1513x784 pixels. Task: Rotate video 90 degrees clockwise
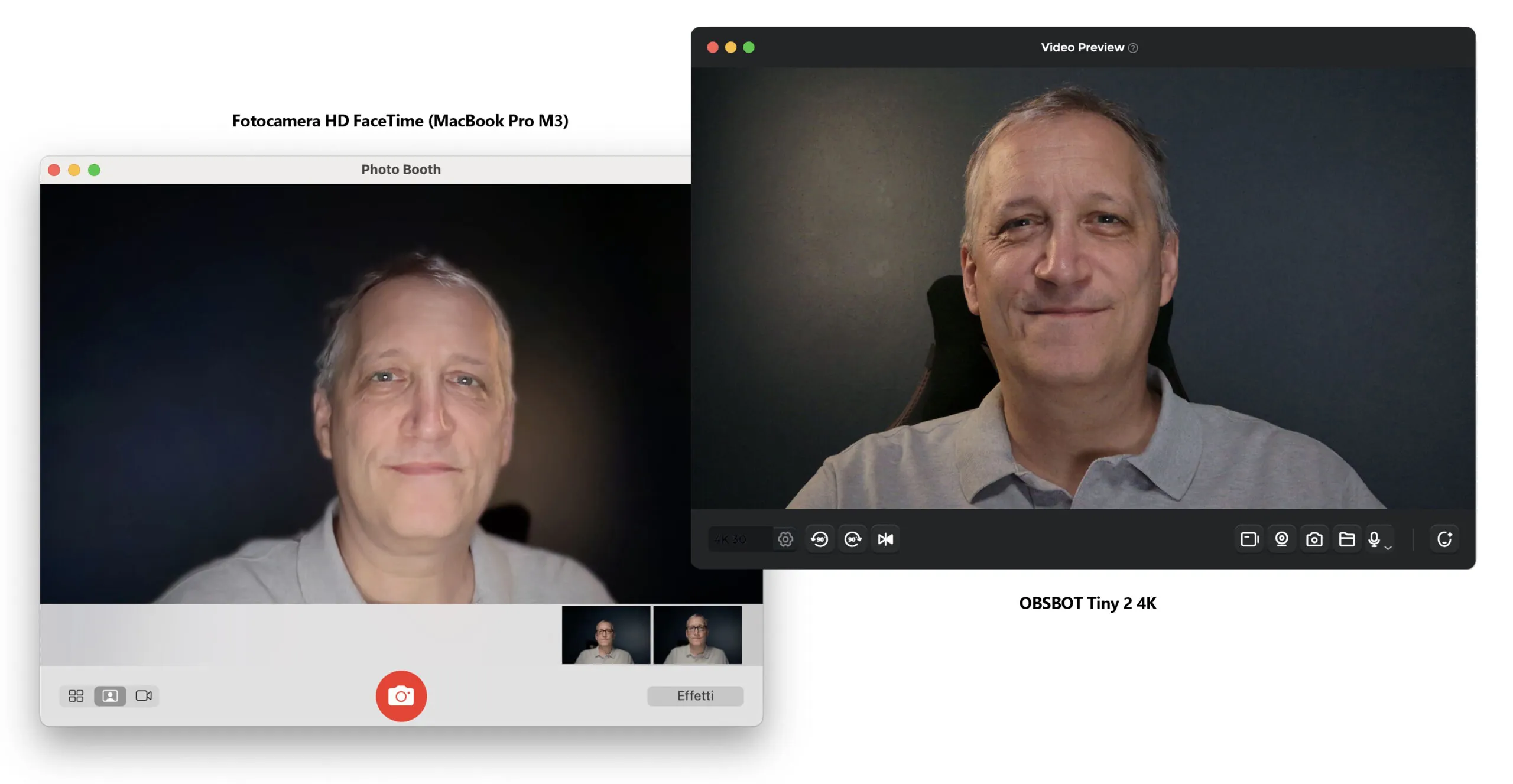click(852, 539)
